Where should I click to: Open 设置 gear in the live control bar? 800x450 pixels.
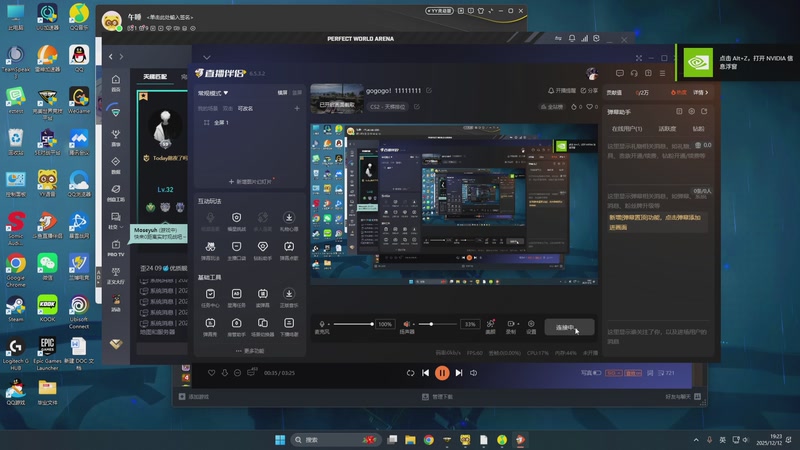(x=531, y=327)
